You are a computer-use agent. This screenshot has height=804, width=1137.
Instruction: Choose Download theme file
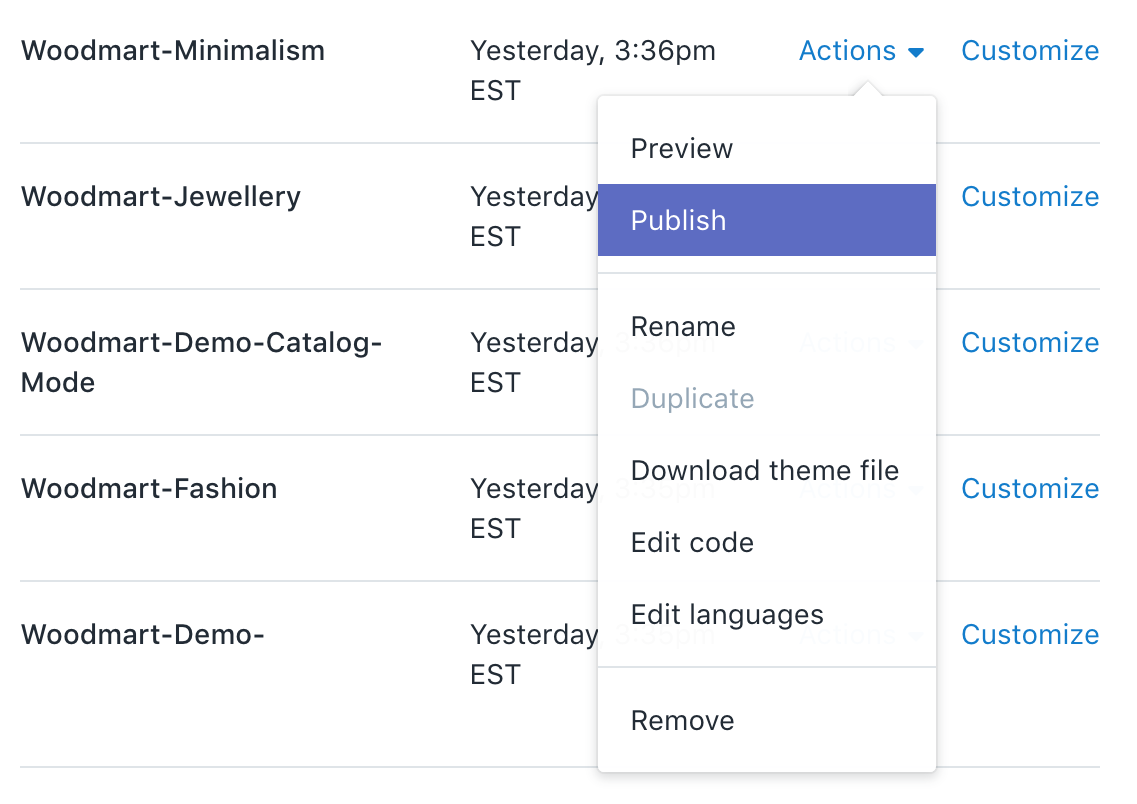point(765,471)
